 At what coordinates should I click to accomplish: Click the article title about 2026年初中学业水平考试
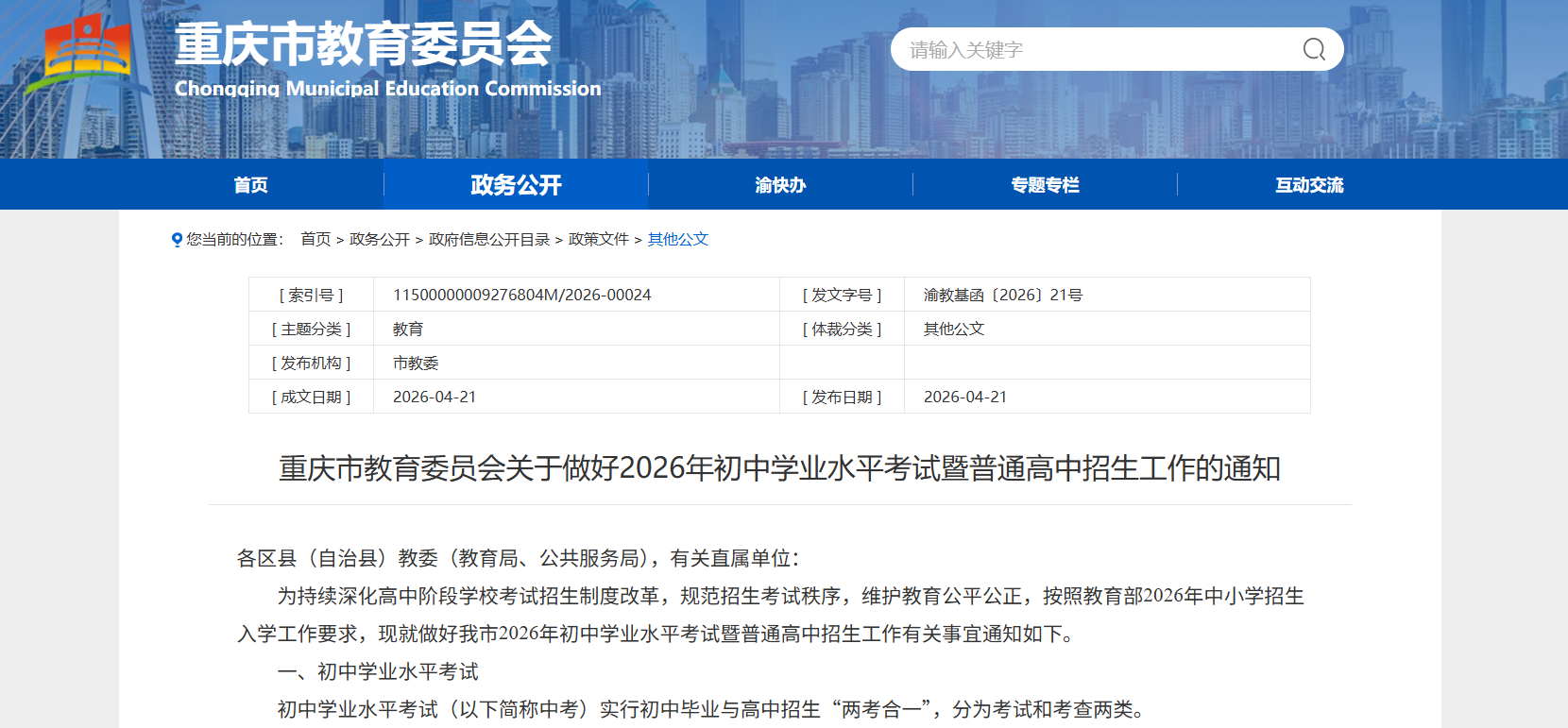(779, 468)
